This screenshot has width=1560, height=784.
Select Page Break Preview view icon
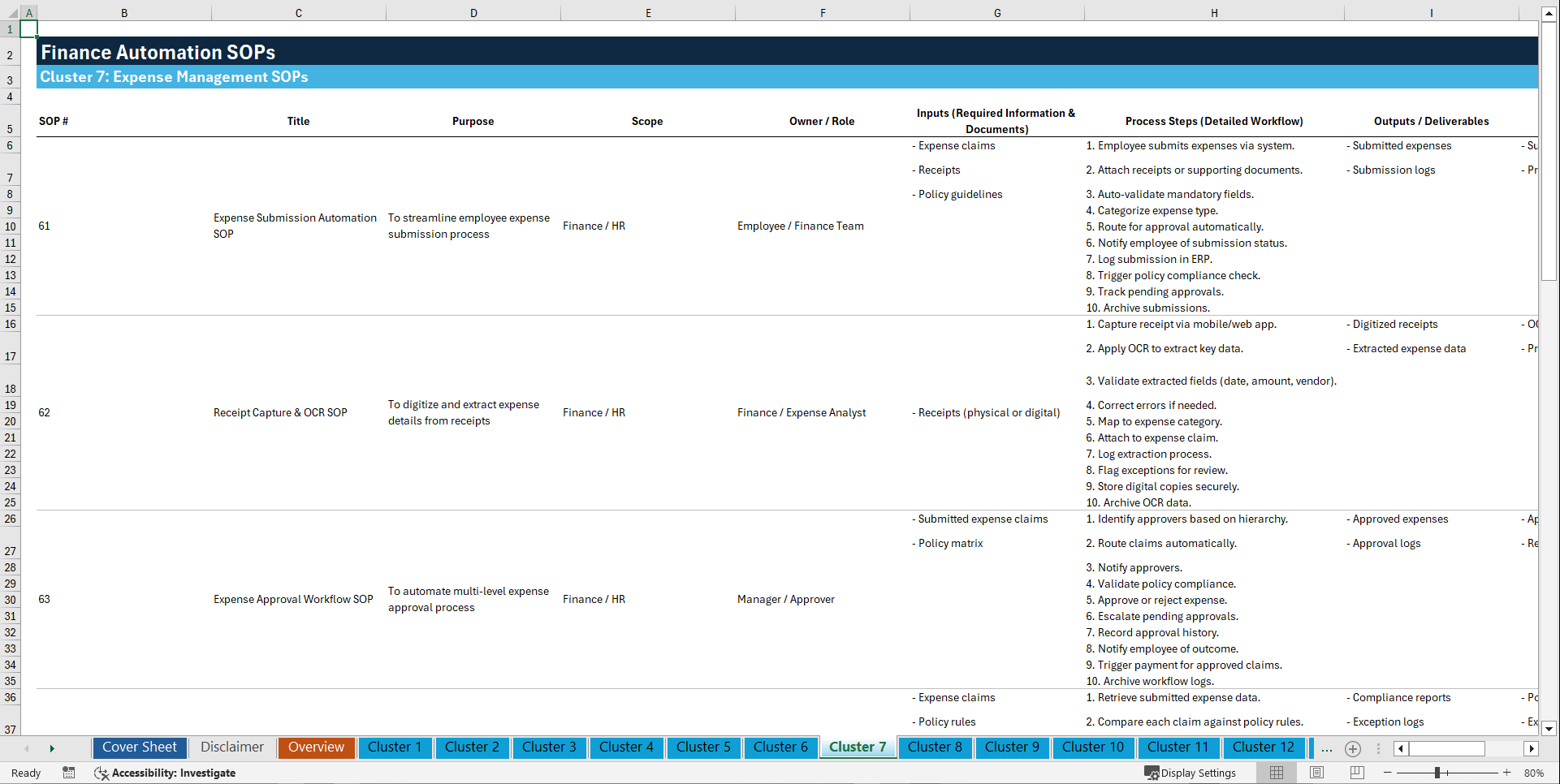pyautogui.click(x=1357, y=773)
